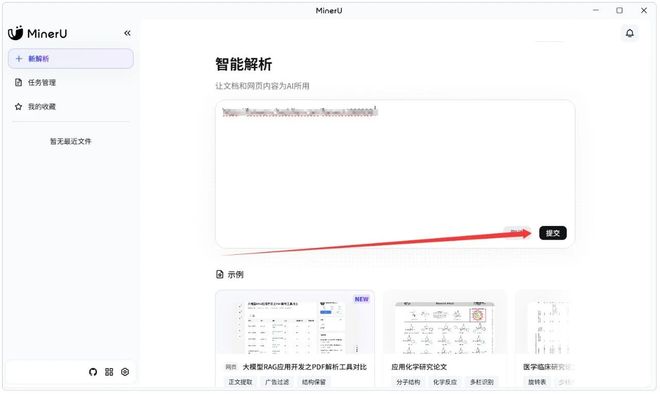Open the GitHub icon in the sidebar footer
Image resolution: width=660 pixels, height=394 pixels.
tap(93, 372)
